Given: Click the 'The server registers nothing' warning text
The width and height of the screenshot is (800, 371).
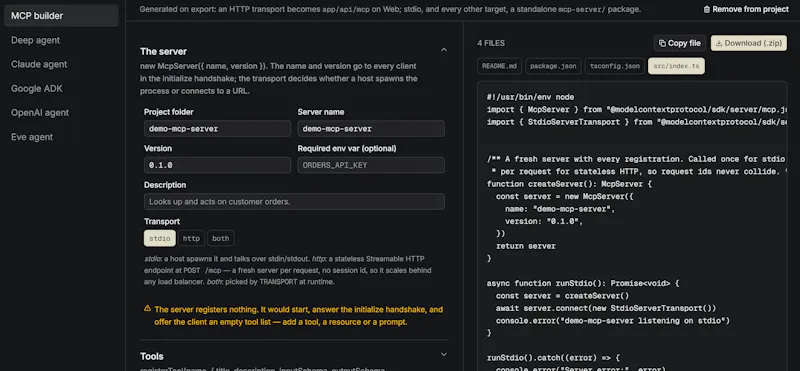Looking at the screenshot, I should coord(298,316).
